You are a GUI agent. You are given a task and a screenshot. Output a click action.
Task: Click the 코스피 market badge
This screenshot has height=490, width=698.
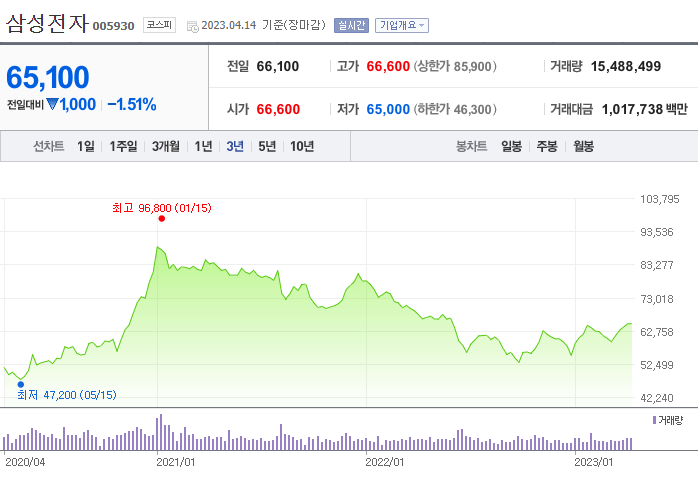pyautogui.click(x=159, y=25)
